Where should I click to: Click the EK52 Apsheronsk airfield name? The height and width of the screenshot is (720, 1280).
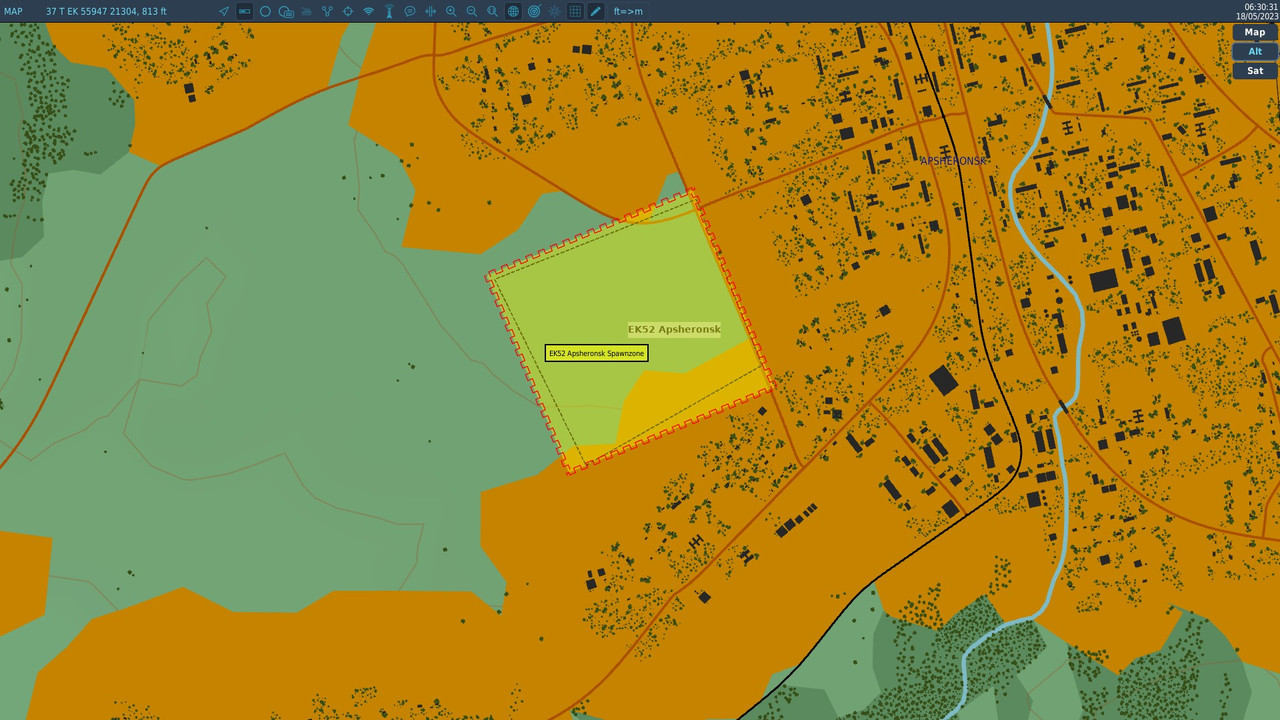pos(674,329)
